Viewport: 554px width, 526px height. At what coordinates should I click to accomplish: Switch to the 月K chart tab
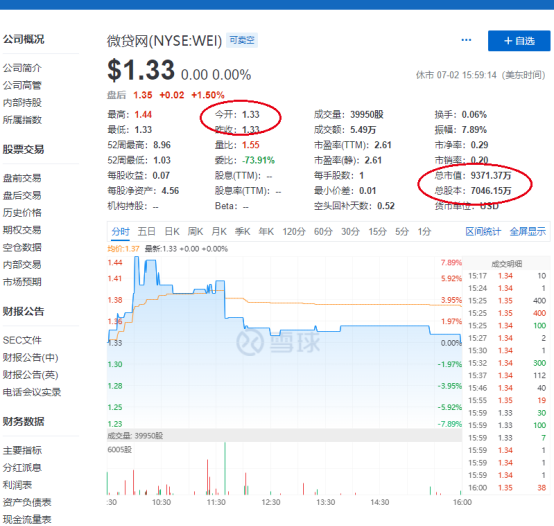219,232
